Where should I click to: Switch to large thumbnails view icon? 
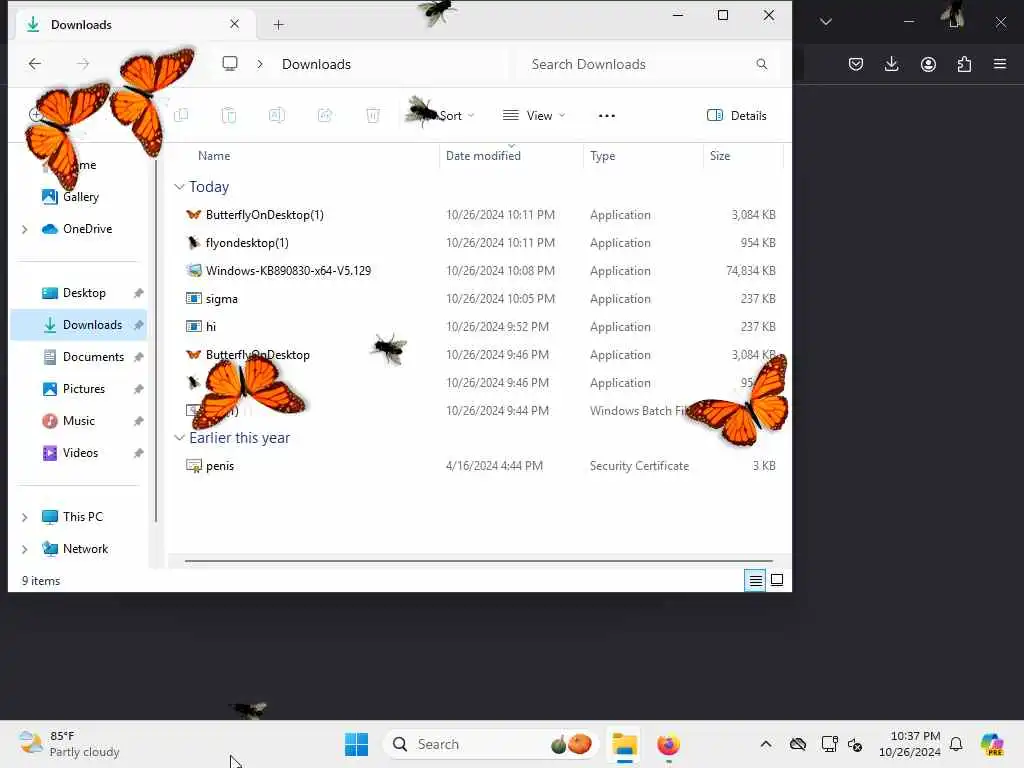pos(777,580)
